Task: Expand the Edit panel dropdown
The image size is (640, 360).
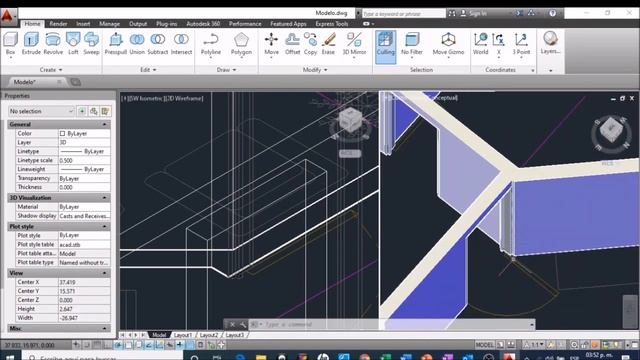Action: pos(148,70)
